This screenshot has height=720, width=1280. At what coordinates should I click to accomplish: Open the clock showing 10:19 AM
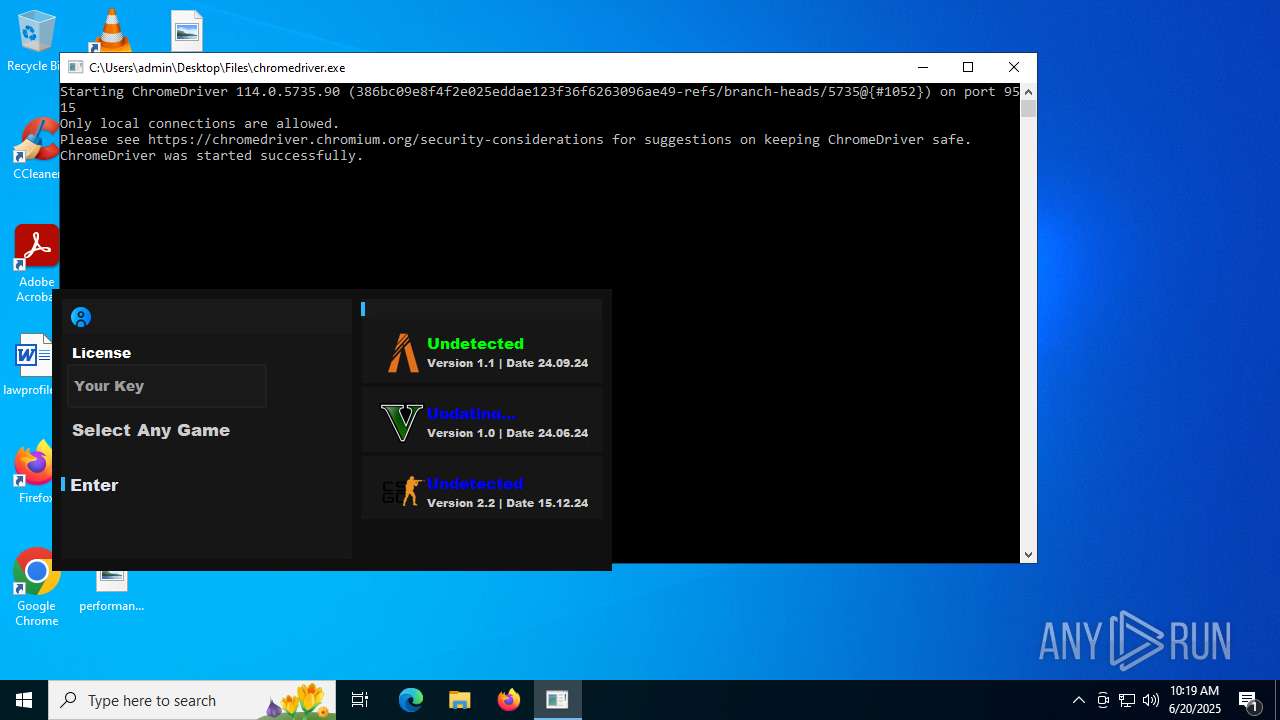1195,700
